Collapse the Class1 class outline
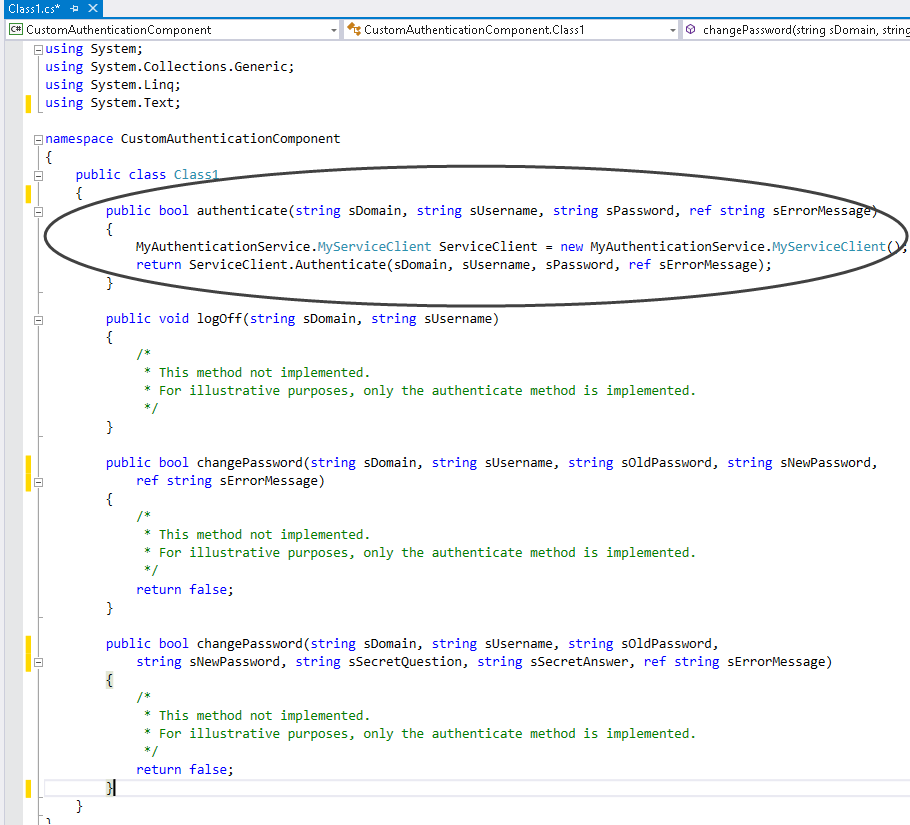This screenshot has width=910, height=825. point(38,175)
